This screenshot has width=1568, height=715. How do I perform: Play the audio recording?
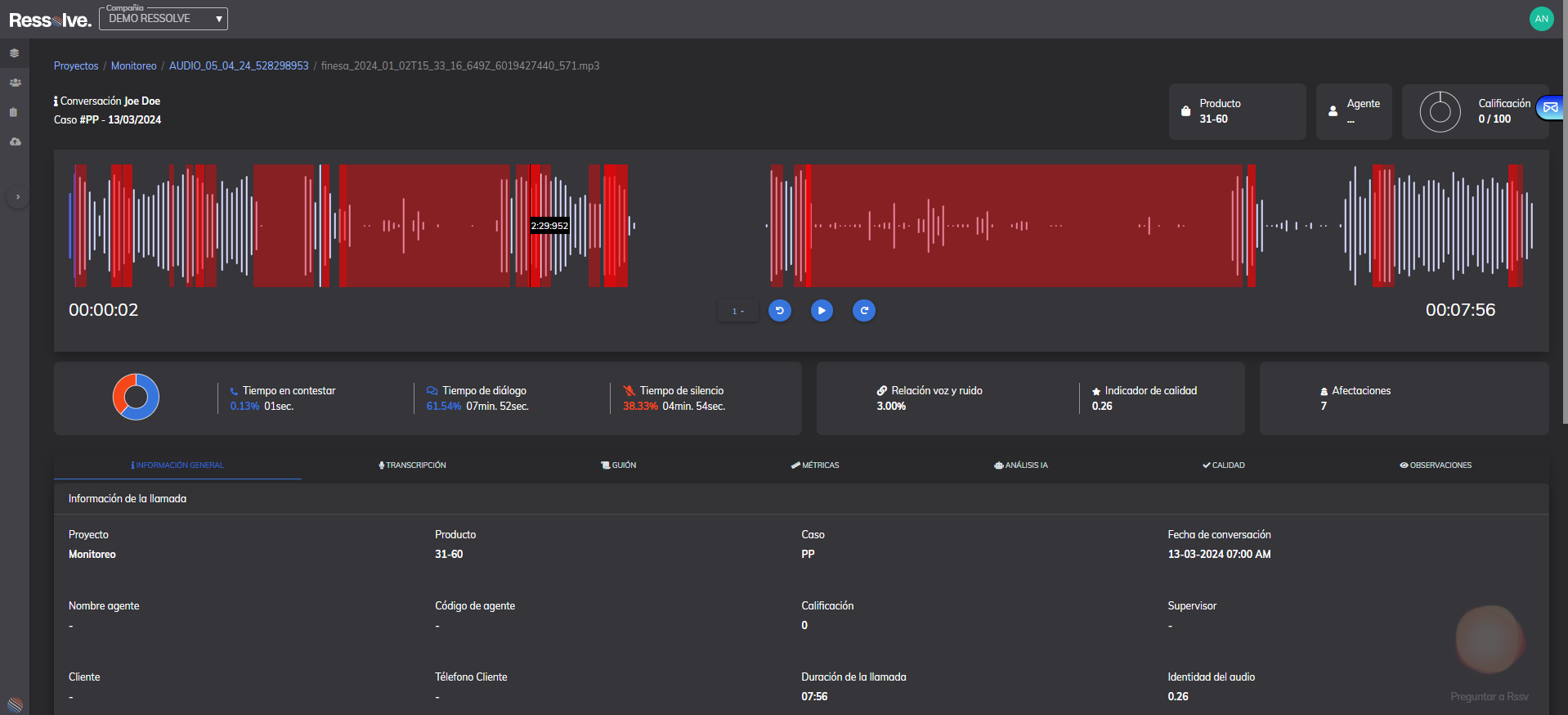[x=822, y=311]
